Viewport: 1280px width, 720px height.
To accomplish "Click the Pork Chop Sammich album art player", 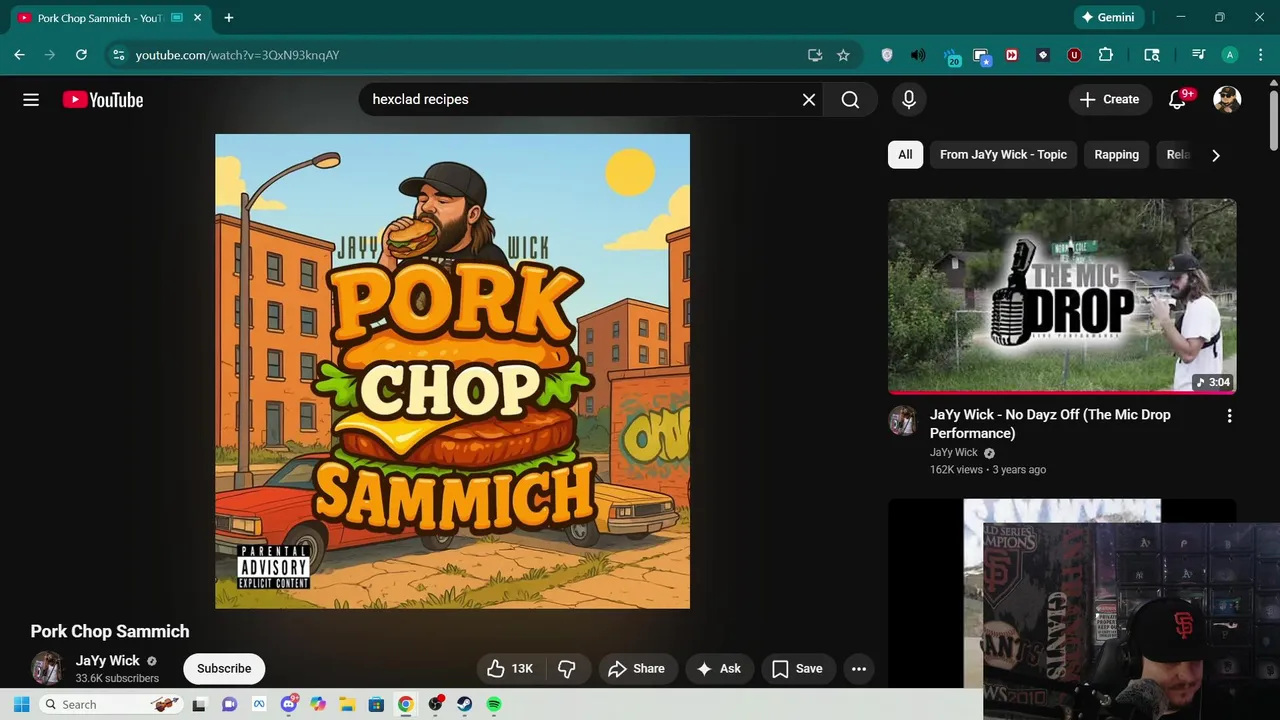I will click(452, 371).
